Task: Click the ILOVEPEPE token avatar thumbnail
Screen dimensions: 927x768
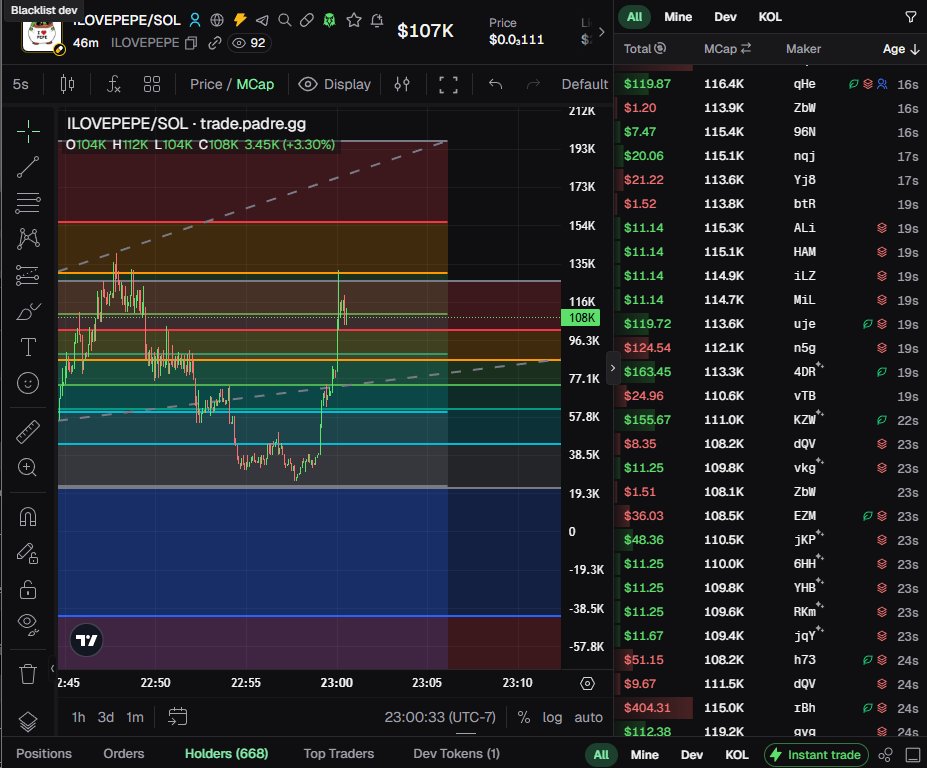Action: tap(41, 35)
